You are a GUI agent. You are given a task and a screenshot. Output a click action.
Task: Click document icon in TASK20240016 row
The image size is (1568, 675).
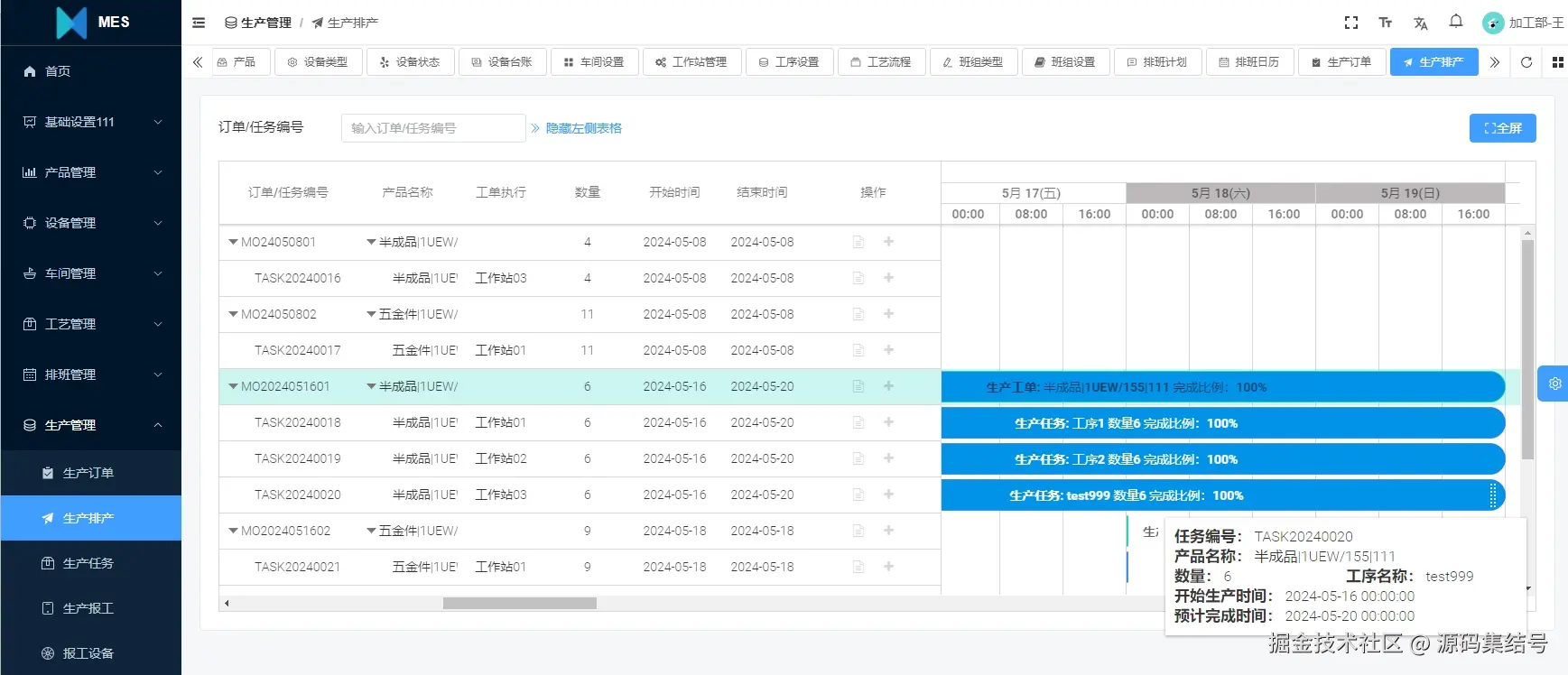point(858,278)
